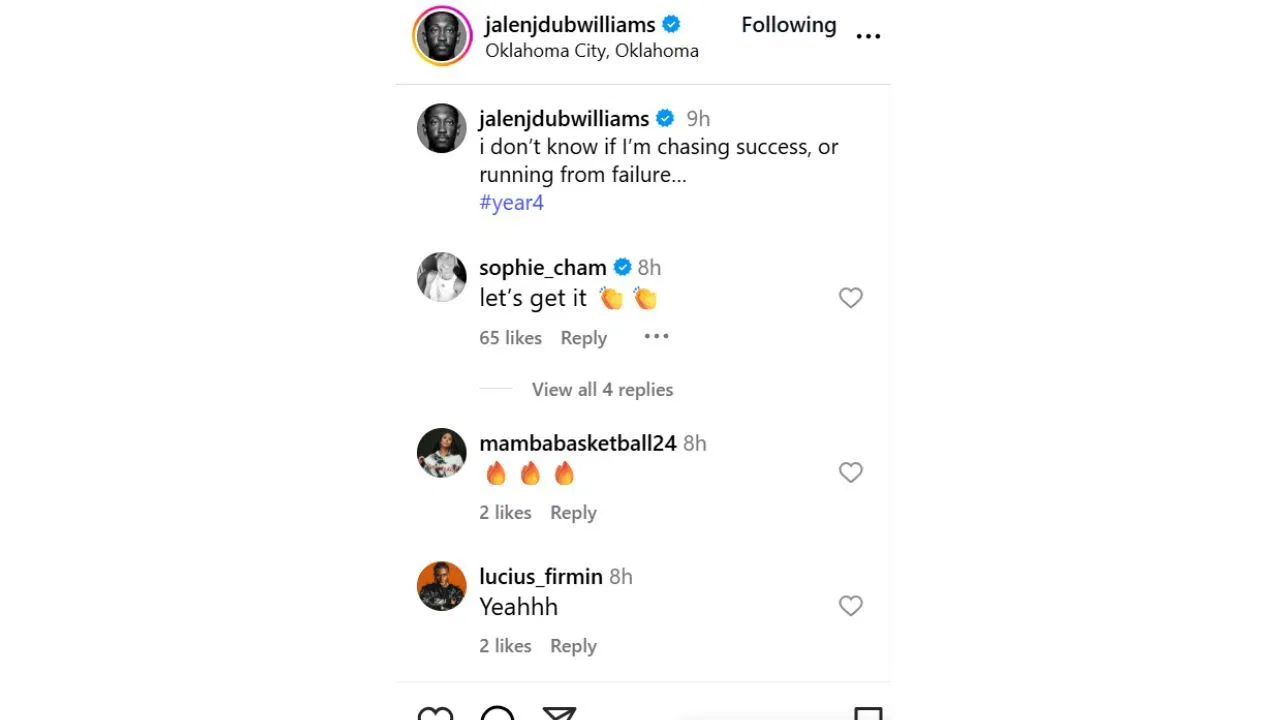The height and width of the screenshot is (720, 1280).
Task: Open the #year4 hashtag link
Action: point(511,203)
